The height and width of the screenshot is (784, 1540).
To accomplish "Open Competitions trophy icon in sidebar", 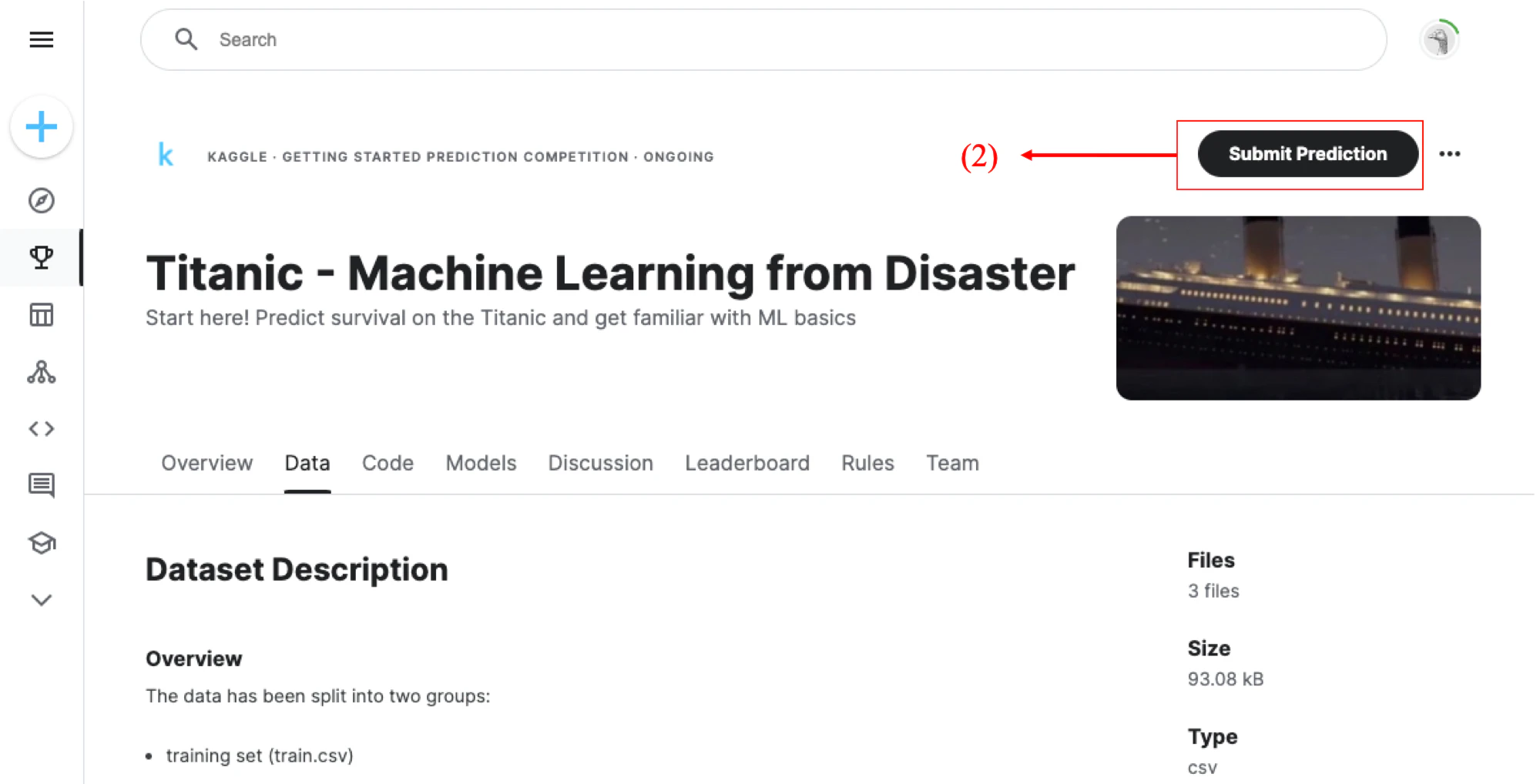I will coord(42,257).
